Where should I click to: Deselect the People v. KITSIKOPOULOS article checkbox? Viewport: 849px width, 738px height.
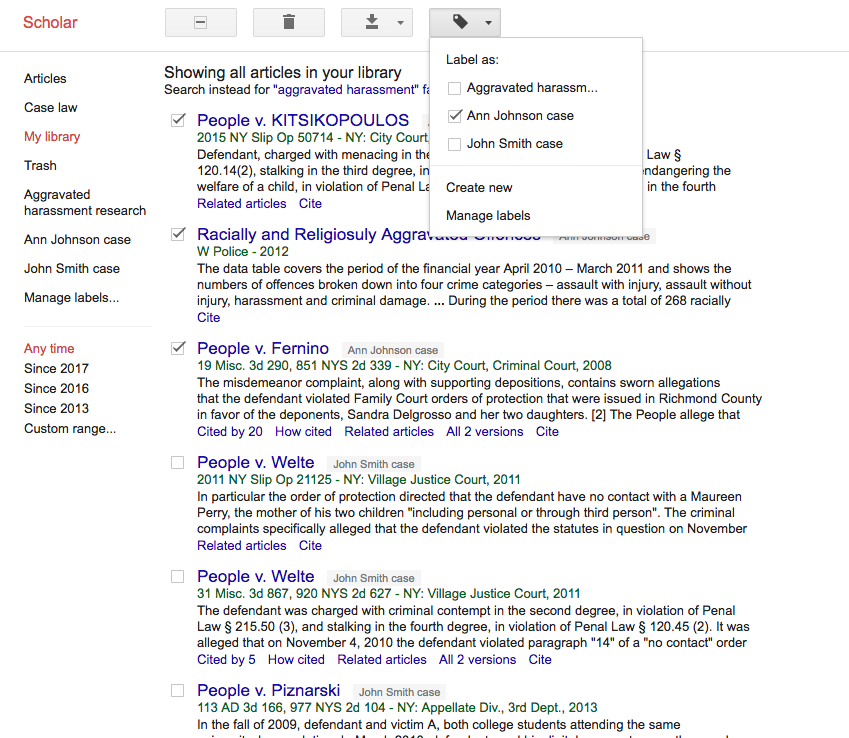tap(177, 119)
